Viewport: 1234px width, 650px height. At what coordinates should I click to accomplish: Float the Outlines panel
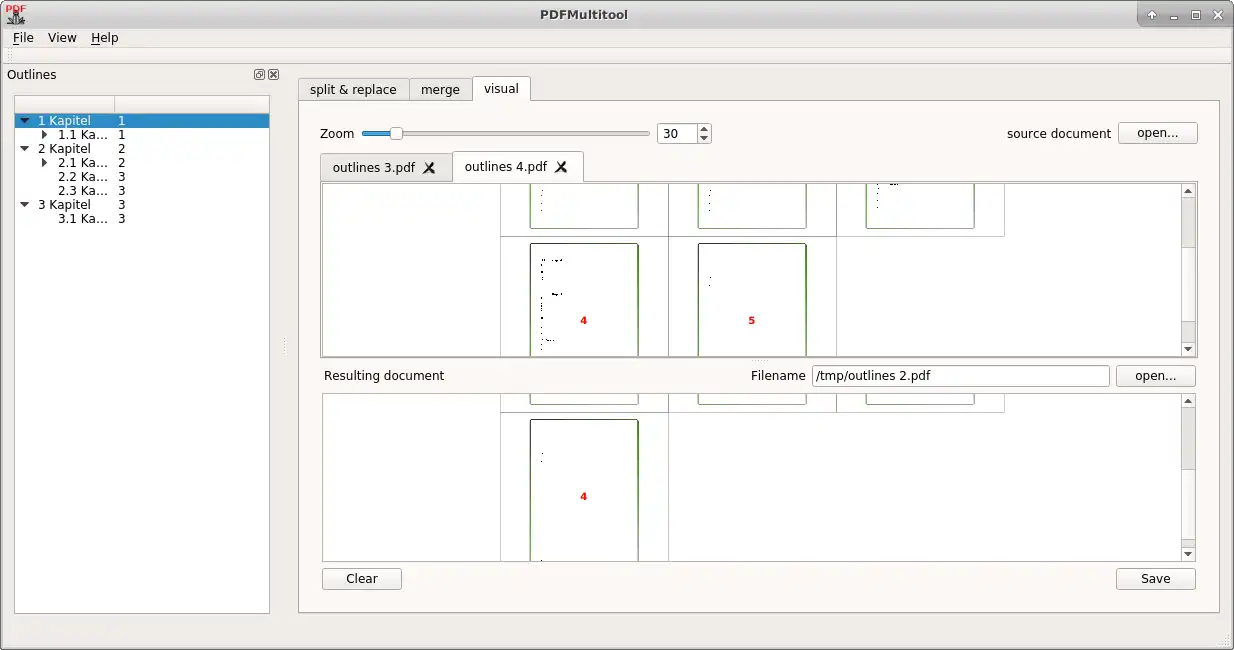pyautogui.click(x=259, y=75)
